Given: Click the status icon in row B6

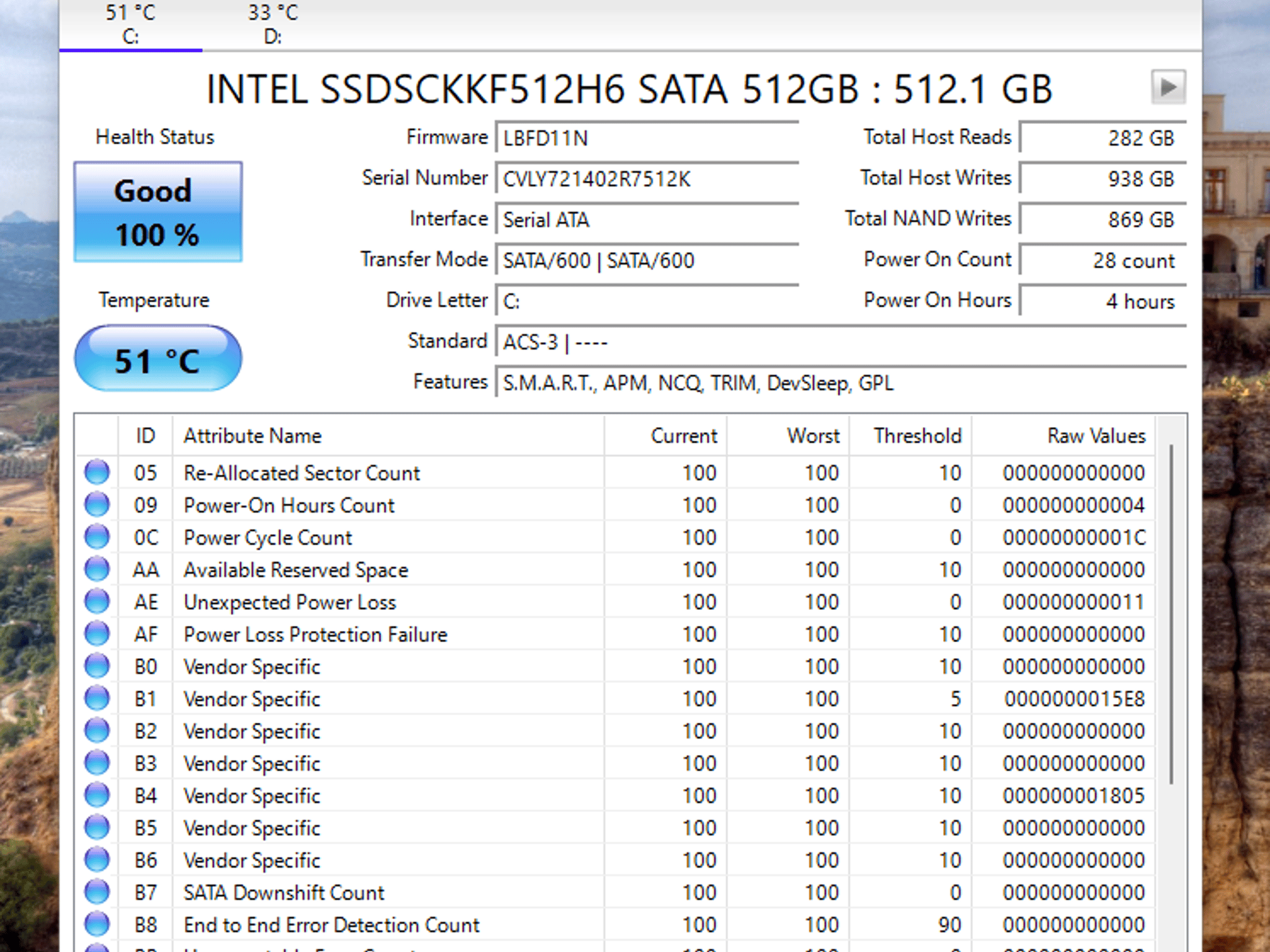Looking at the screenshot, I should pyautogui.click(x=97, y=859).
